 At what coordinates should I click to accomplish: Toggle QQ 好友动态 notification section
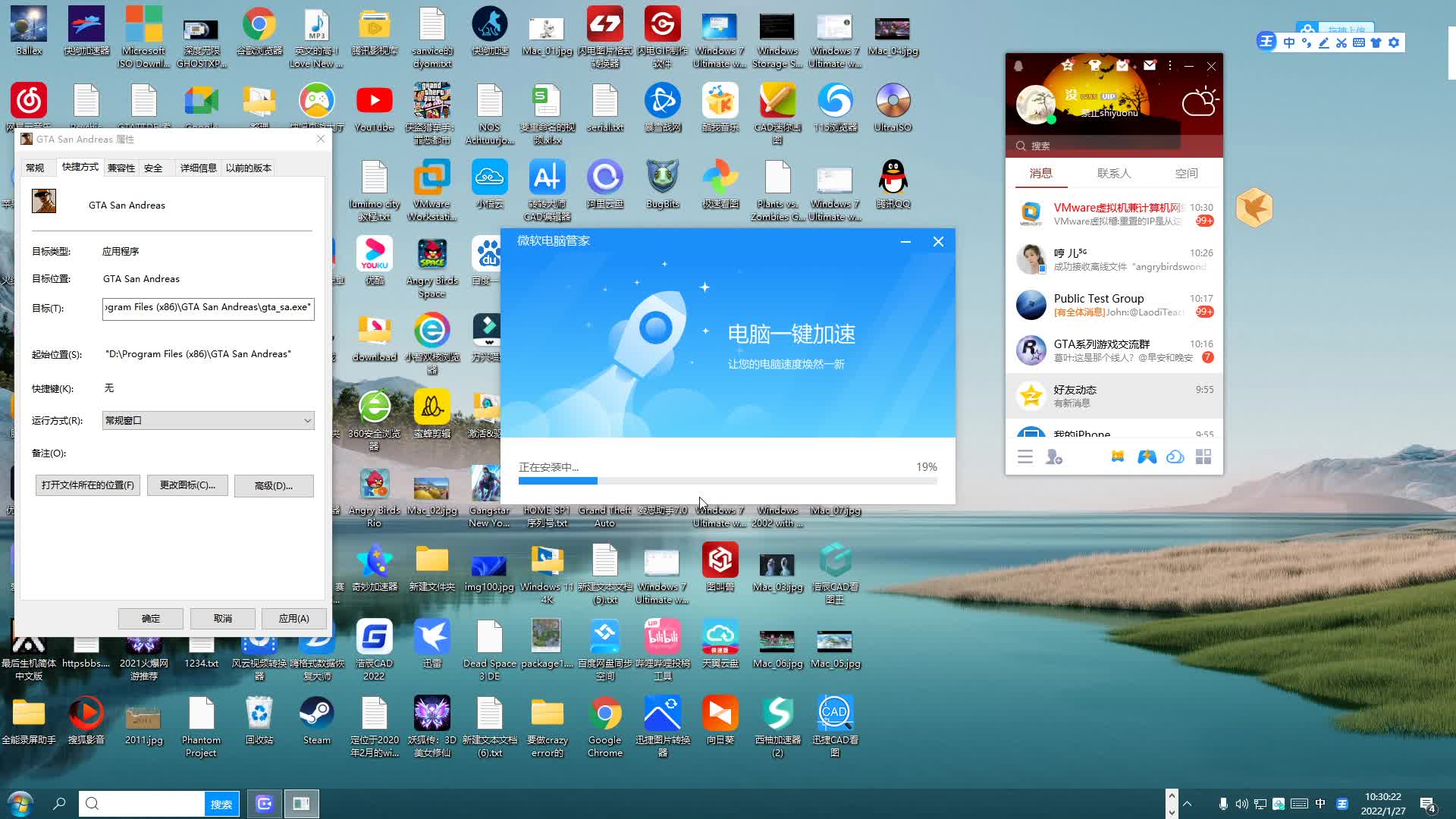1113,396
